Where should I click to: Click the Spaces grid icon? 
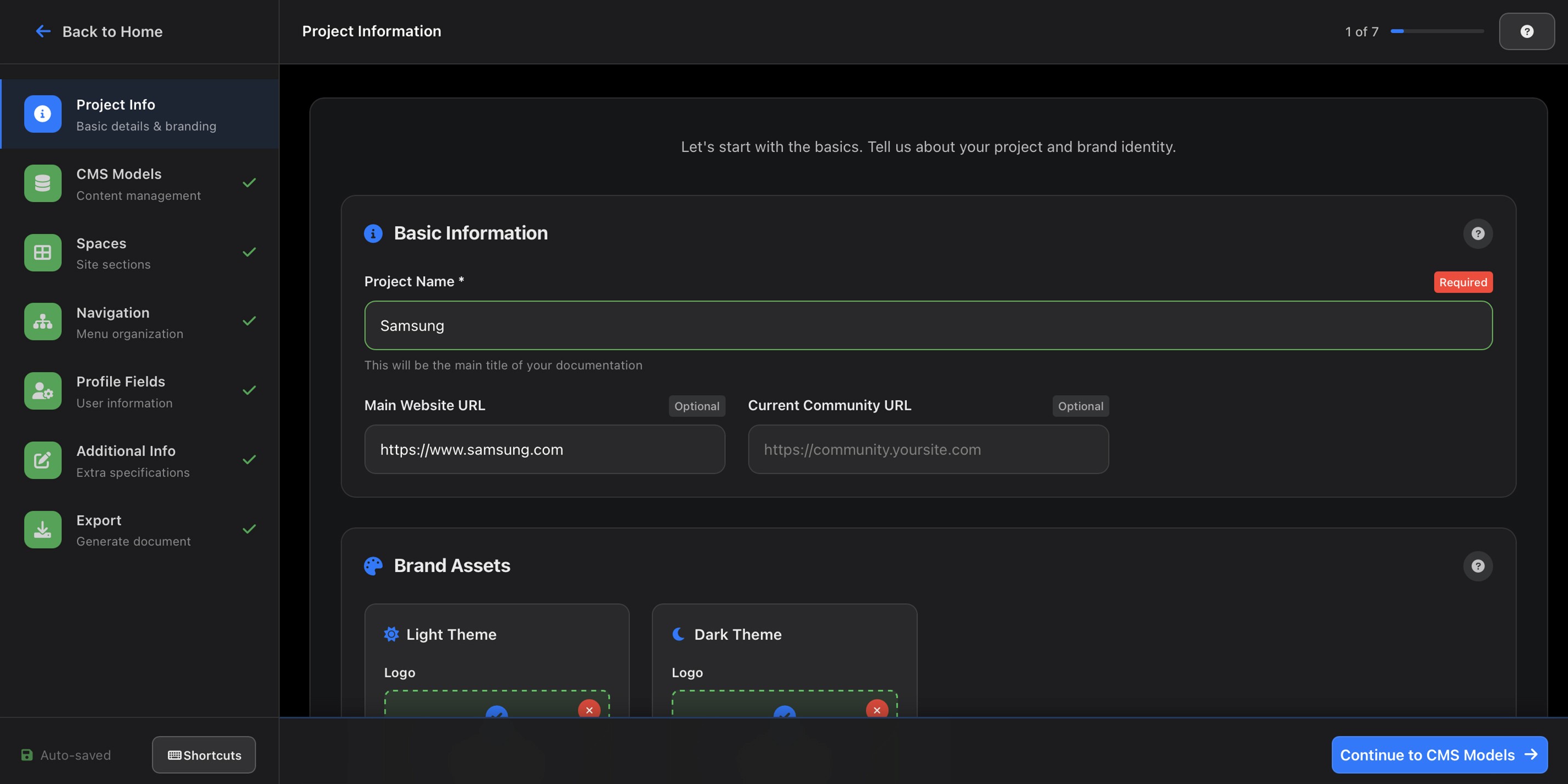[x=43, y=253]
